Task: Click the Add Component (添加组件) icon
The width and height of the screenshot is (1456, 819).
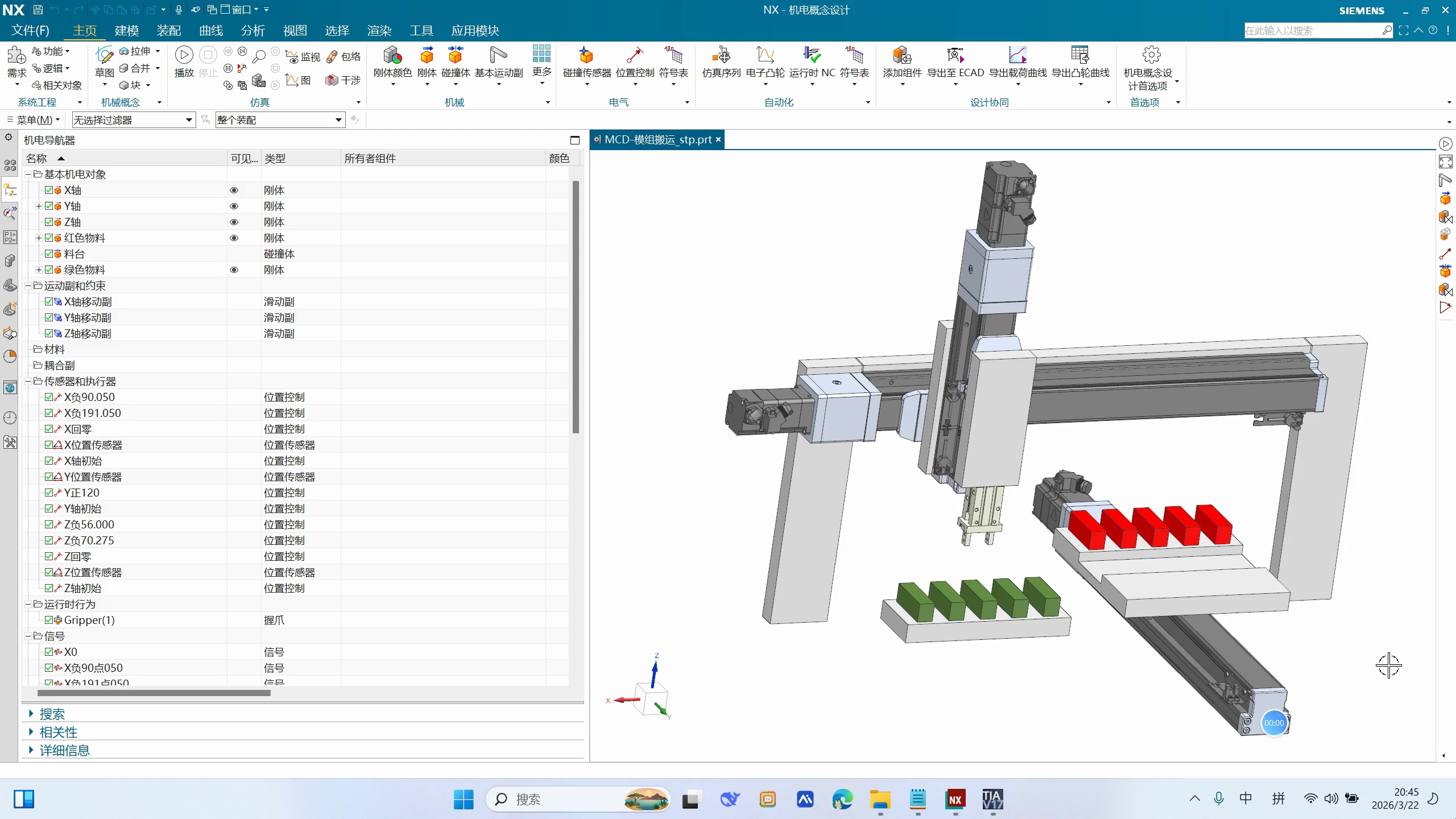Action: coord(902,56)
